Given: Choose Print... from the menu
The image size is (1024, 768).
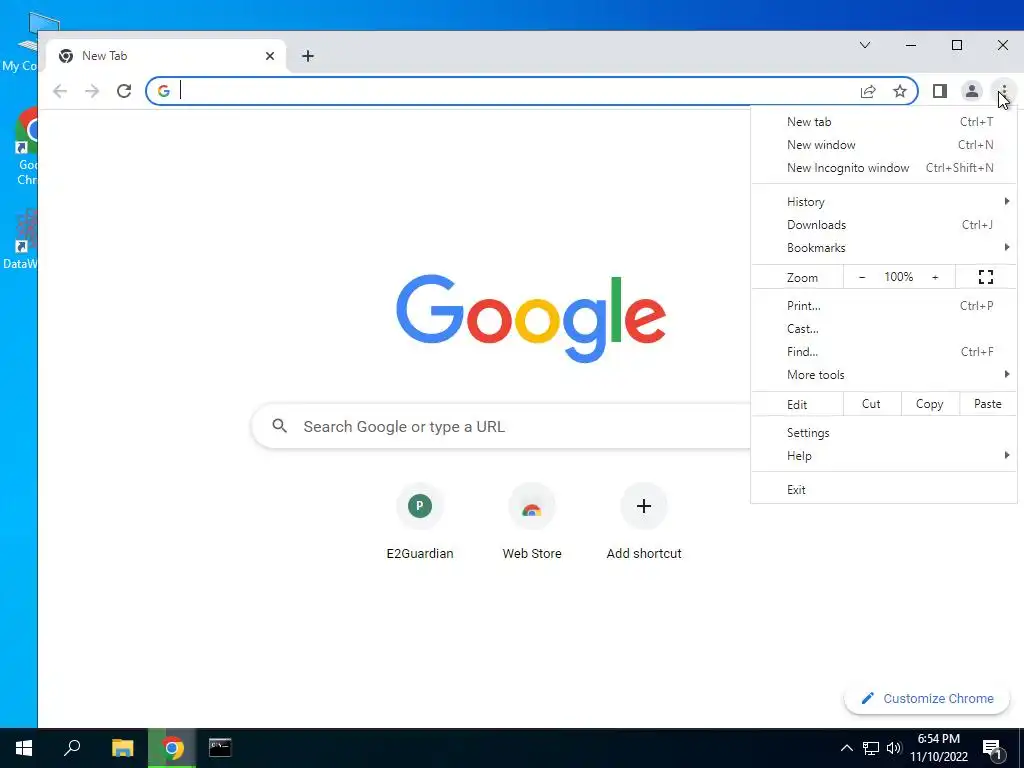Looking at the screenshot, I should click(x=884, y=306).
